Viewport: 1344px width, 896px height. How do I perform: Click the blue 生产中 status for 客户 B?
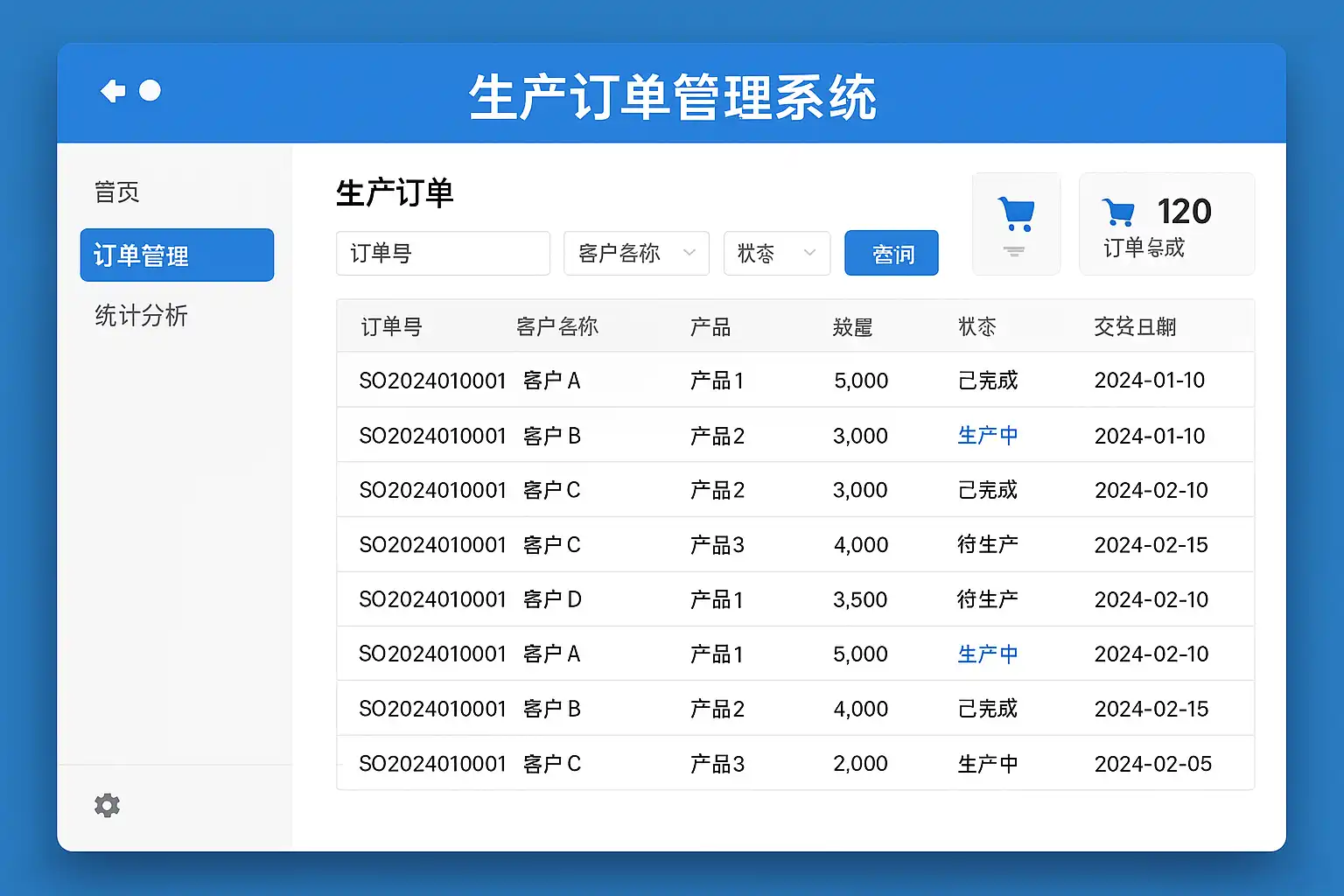tap(987, 436)
